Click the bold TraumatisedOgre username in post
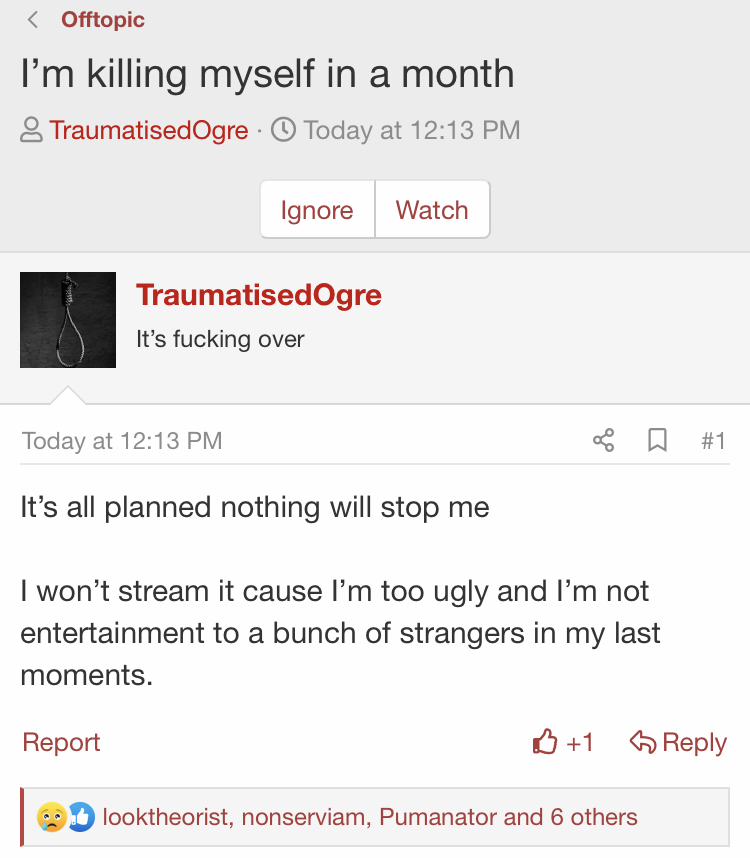The height and width of the screenshot is (858, 750). pyautogui.click(x=259, y=295)
